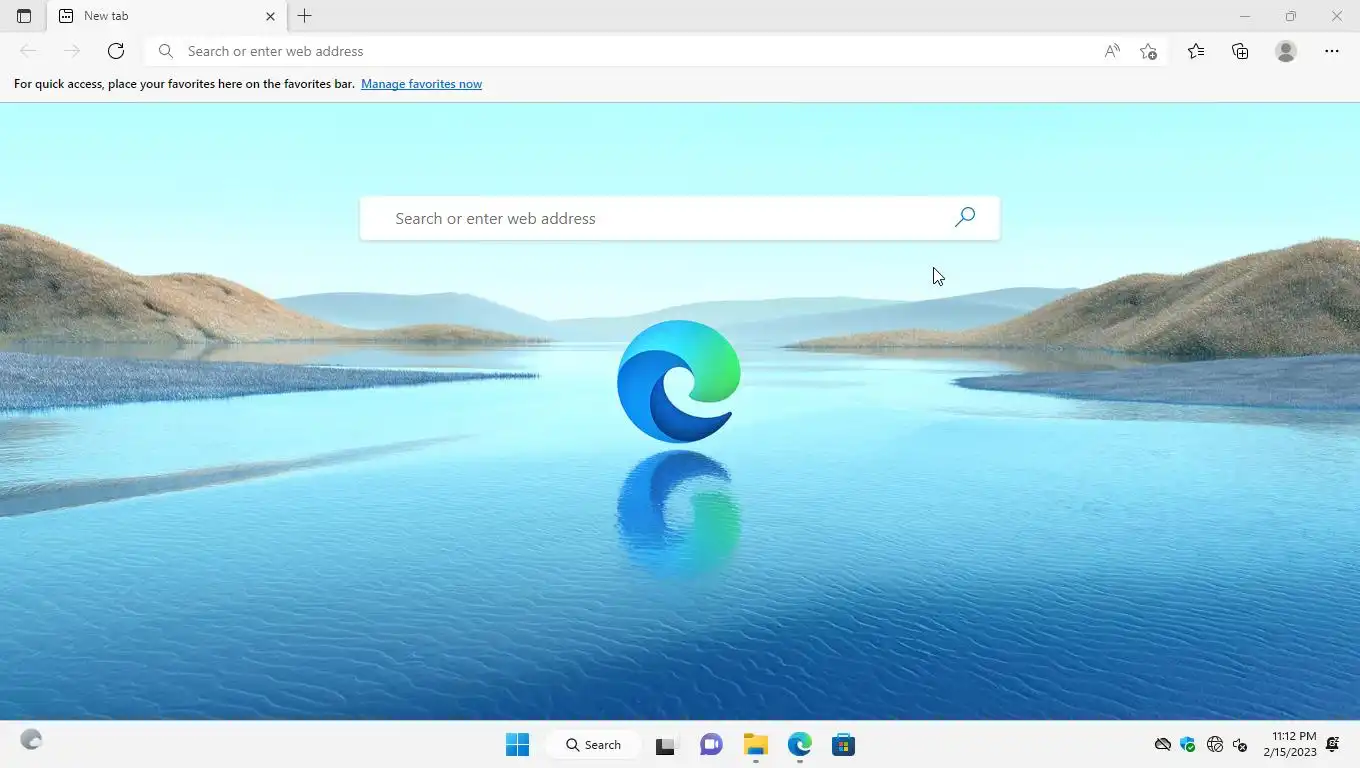This screenshot has width=1360, height=768.
Task: Open File Explorer from taskbar
Action: [755, 745]
